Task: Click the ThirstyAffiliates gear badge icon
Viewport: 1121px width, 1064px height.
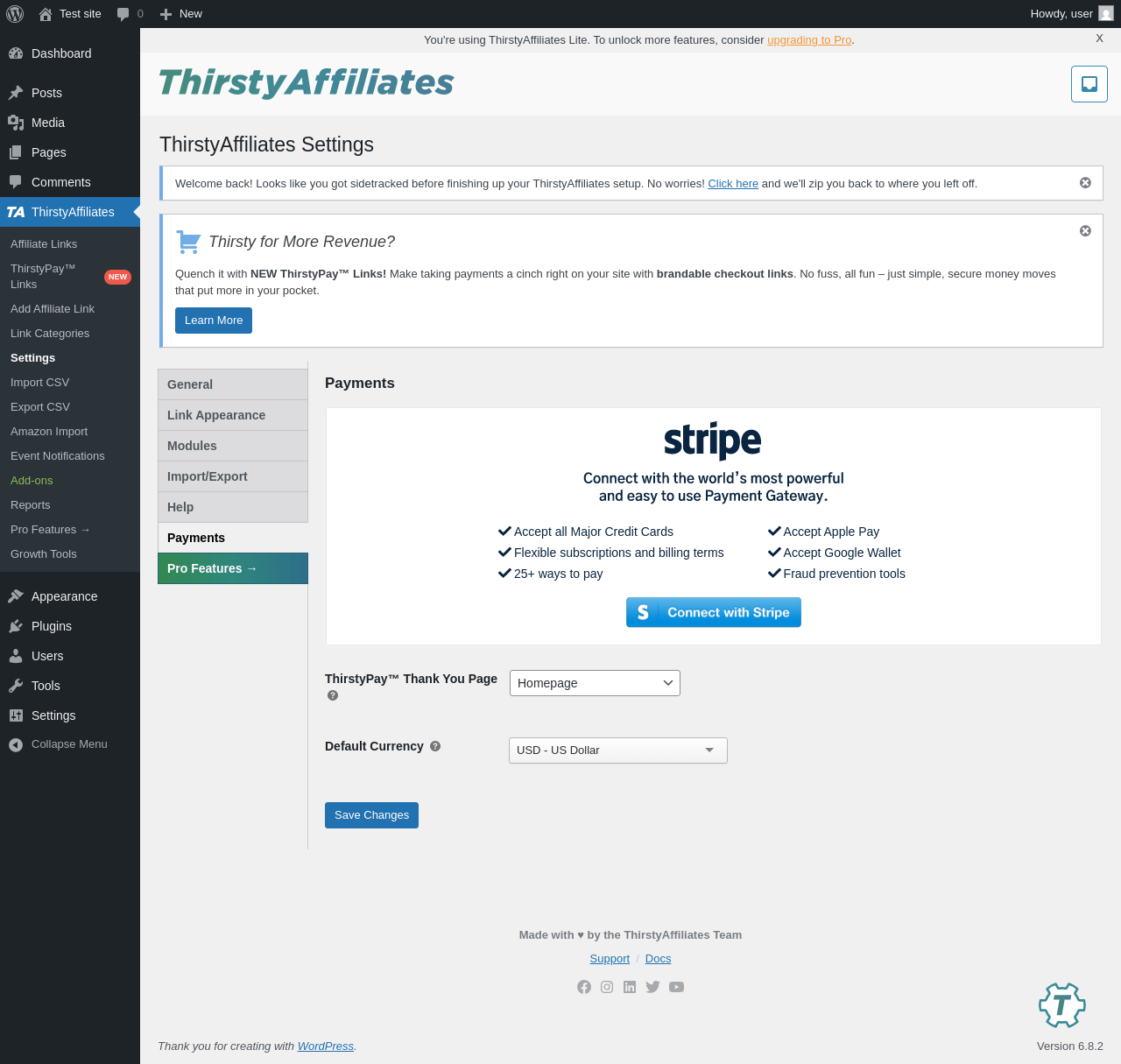Action: pyautogui.click(x=1062, y=1005)
